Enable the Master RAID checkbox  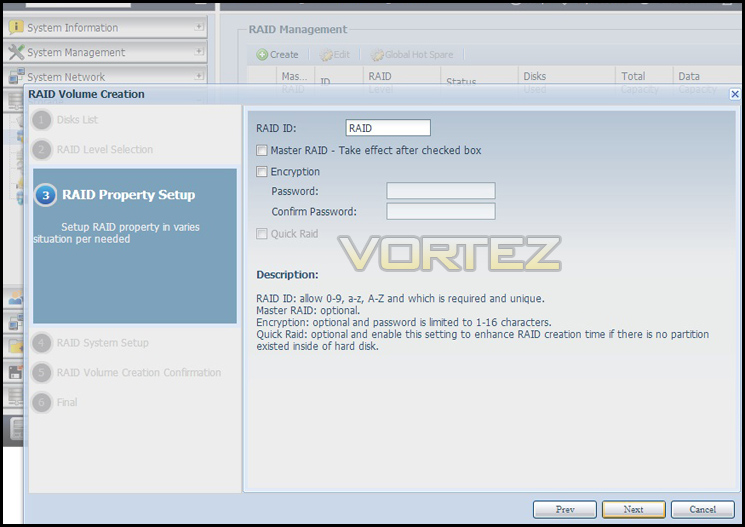pyautogui.click(x=262, y=151)
